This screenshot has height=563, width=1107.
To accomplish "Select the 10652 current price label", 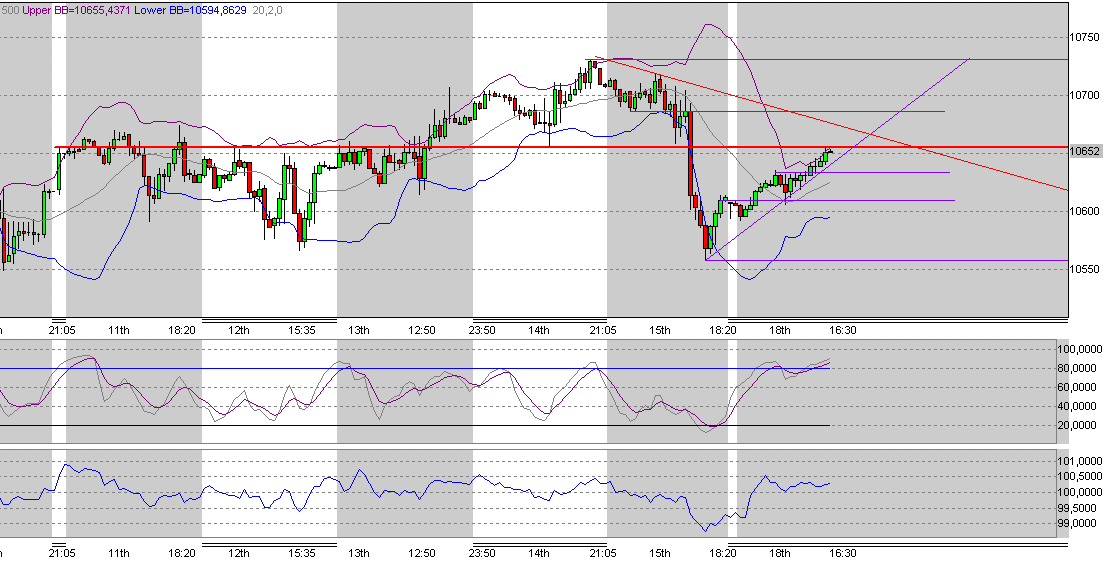I will click(x=1085, y=151).
